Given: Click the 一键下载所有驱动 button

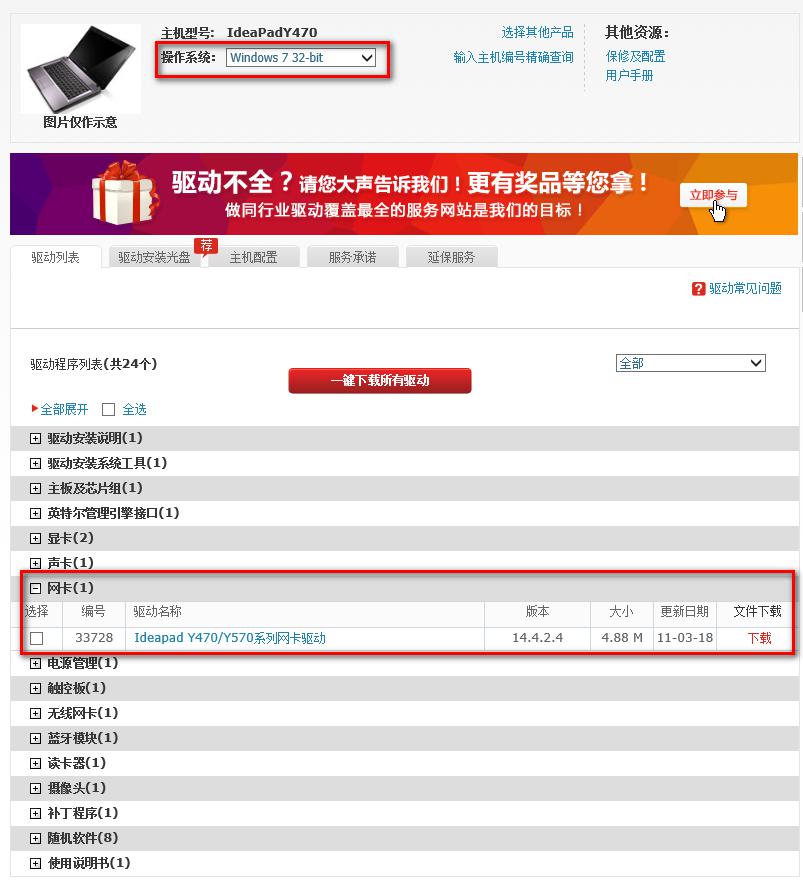Looking at the screenshot, I should pos(380,381).
